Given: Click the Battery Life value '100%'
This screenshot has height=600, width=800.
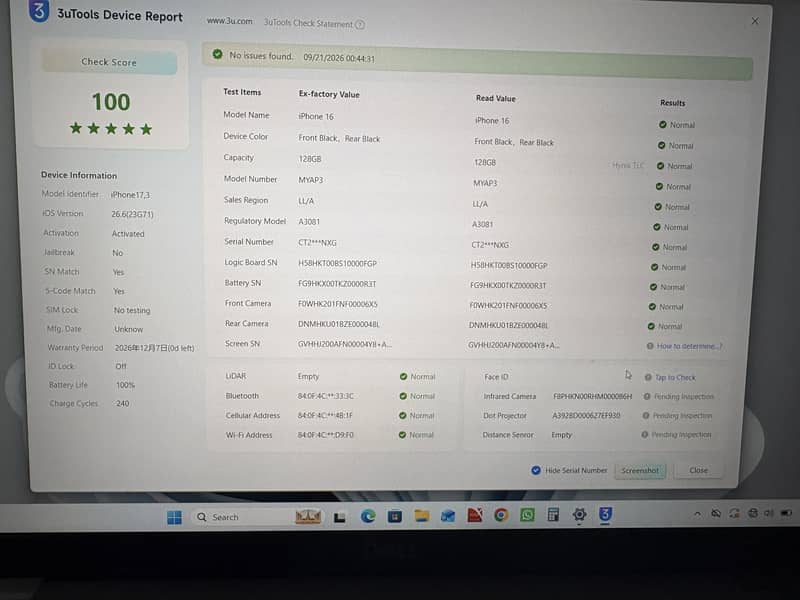Looking at the screenshot, I should pos(126,385).
